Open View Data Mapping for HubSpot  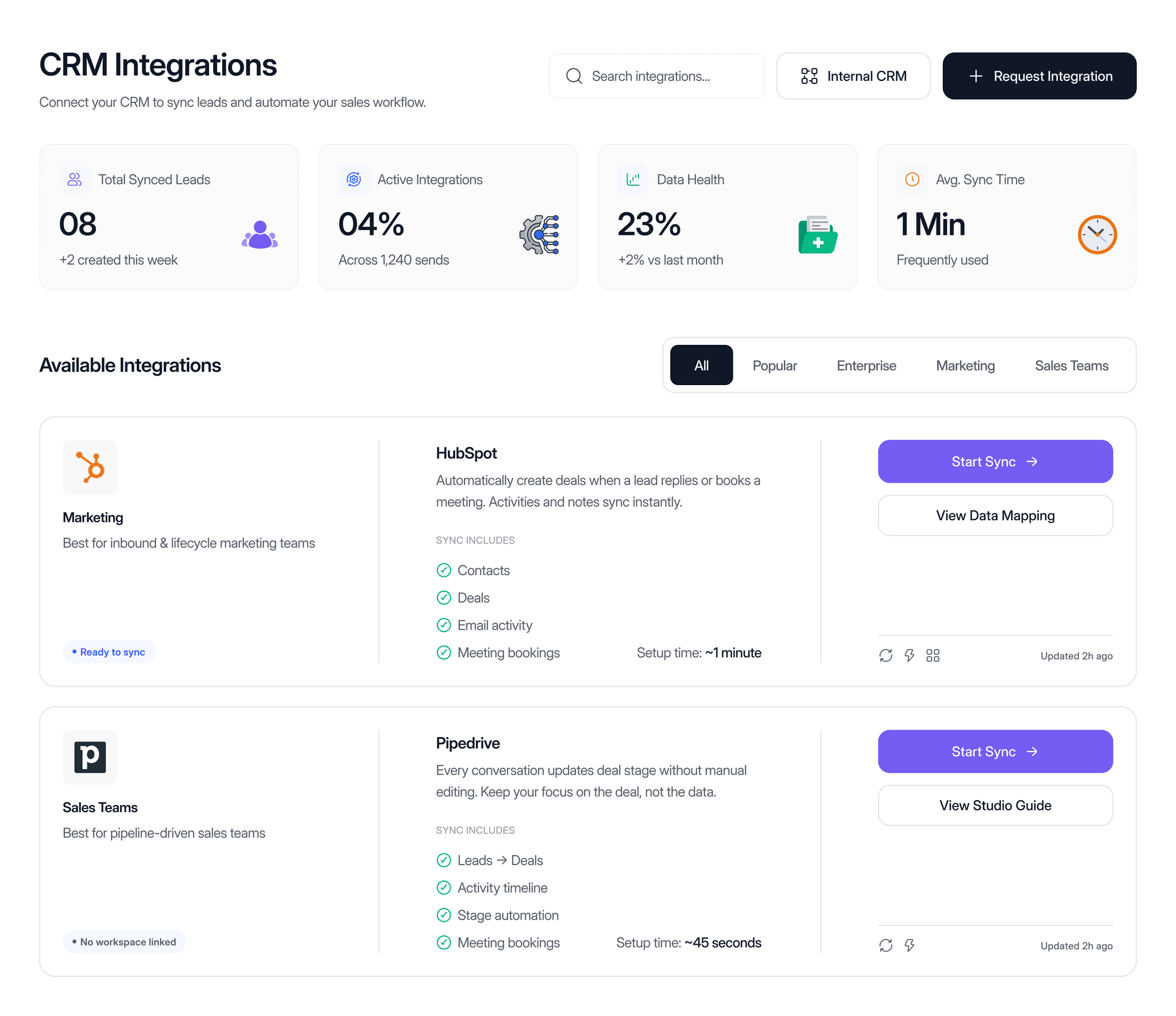995,515
